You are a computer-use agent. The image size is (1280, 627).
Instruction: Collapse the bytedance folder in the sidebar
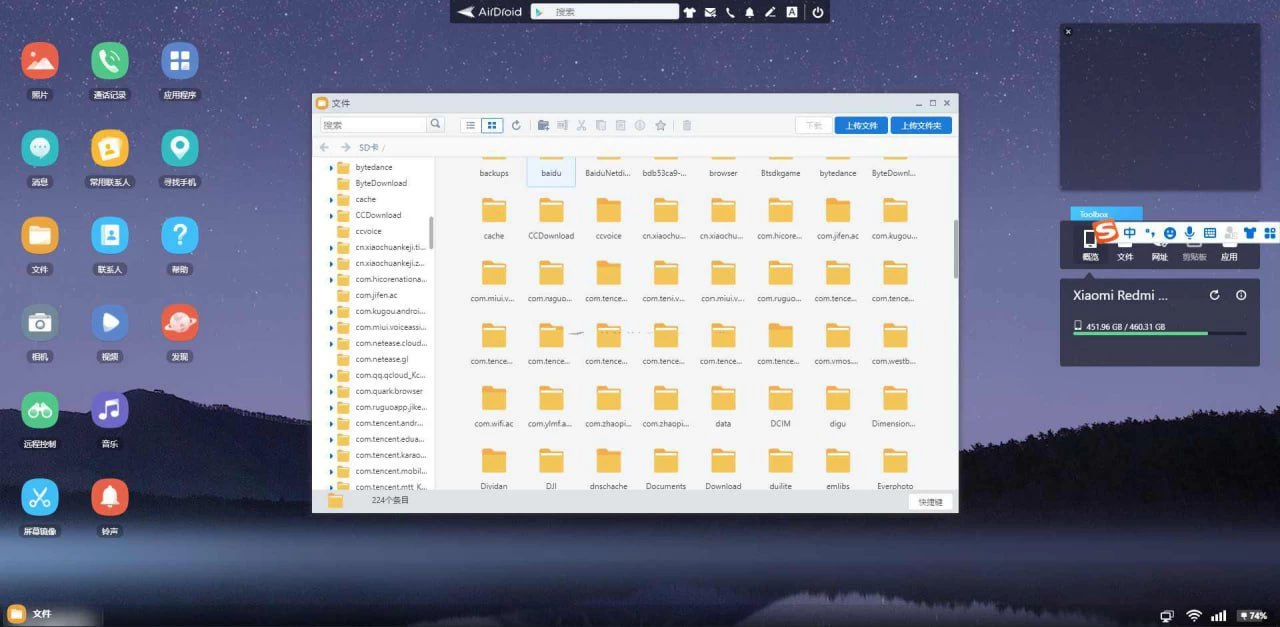coord(331,167)
